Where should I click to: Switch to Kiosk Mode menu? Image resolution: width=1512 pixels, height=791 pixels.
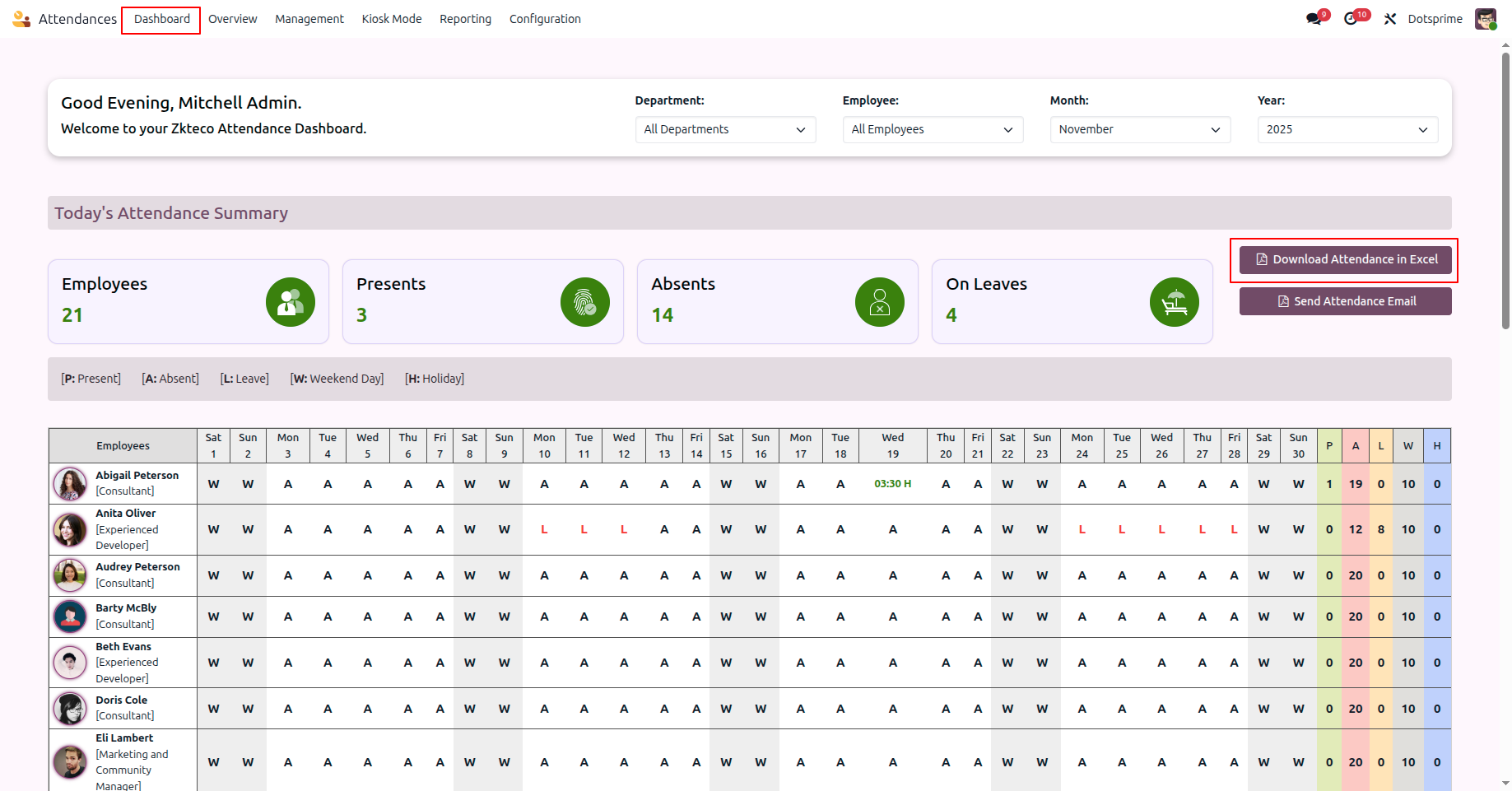click(392, 19)
